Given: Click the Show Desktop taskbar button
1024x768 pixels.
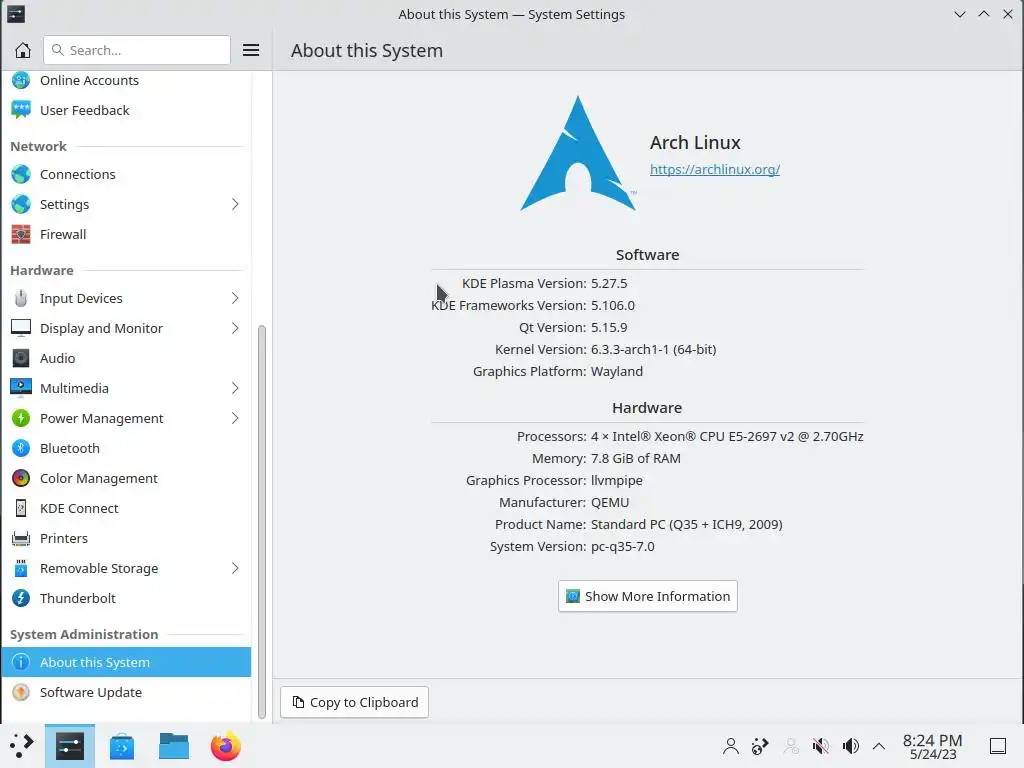Looking at the screenshot, I should pos(998,746).
